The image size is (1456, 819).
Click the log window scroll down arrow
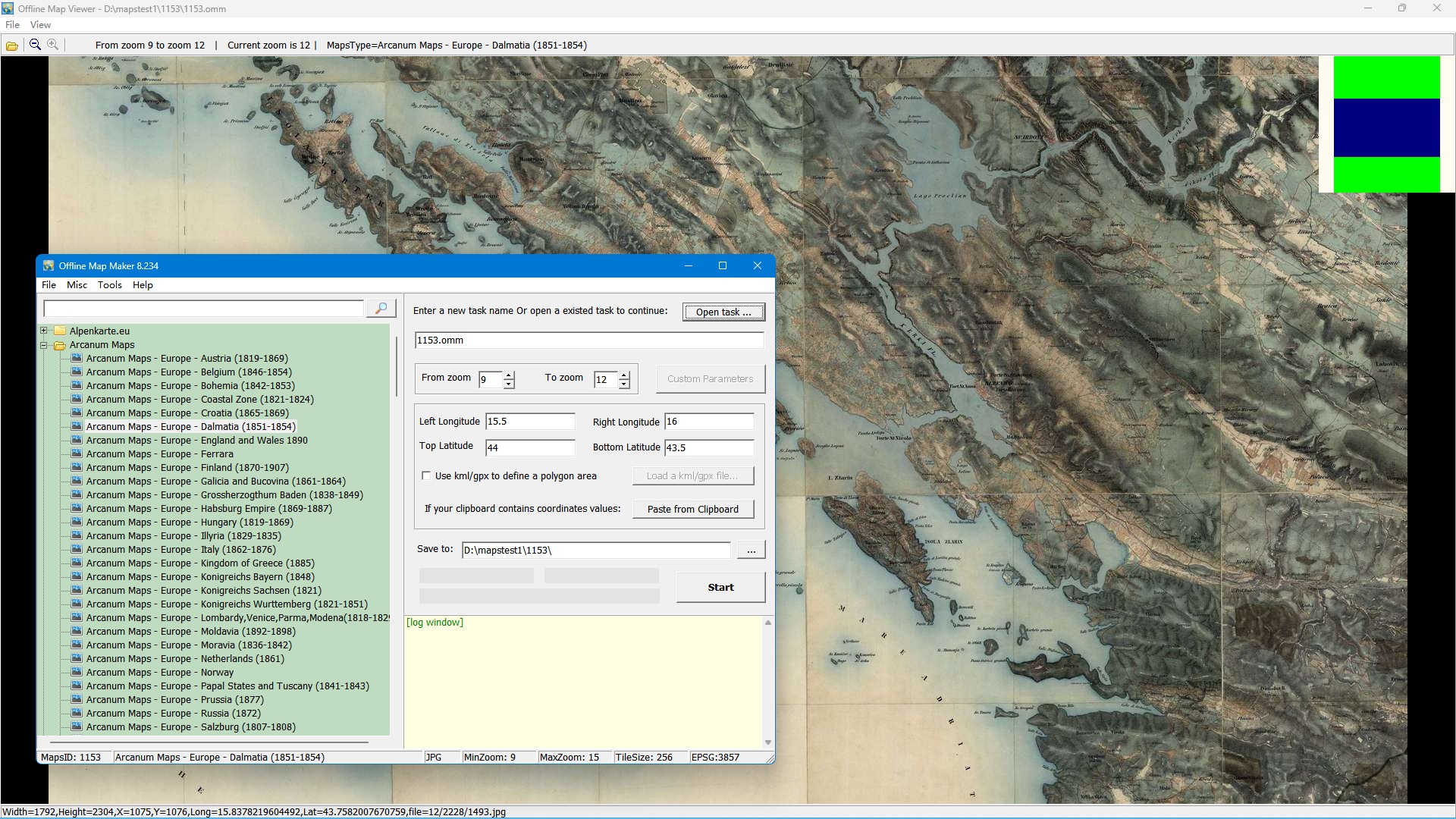(x=768, y=742)
